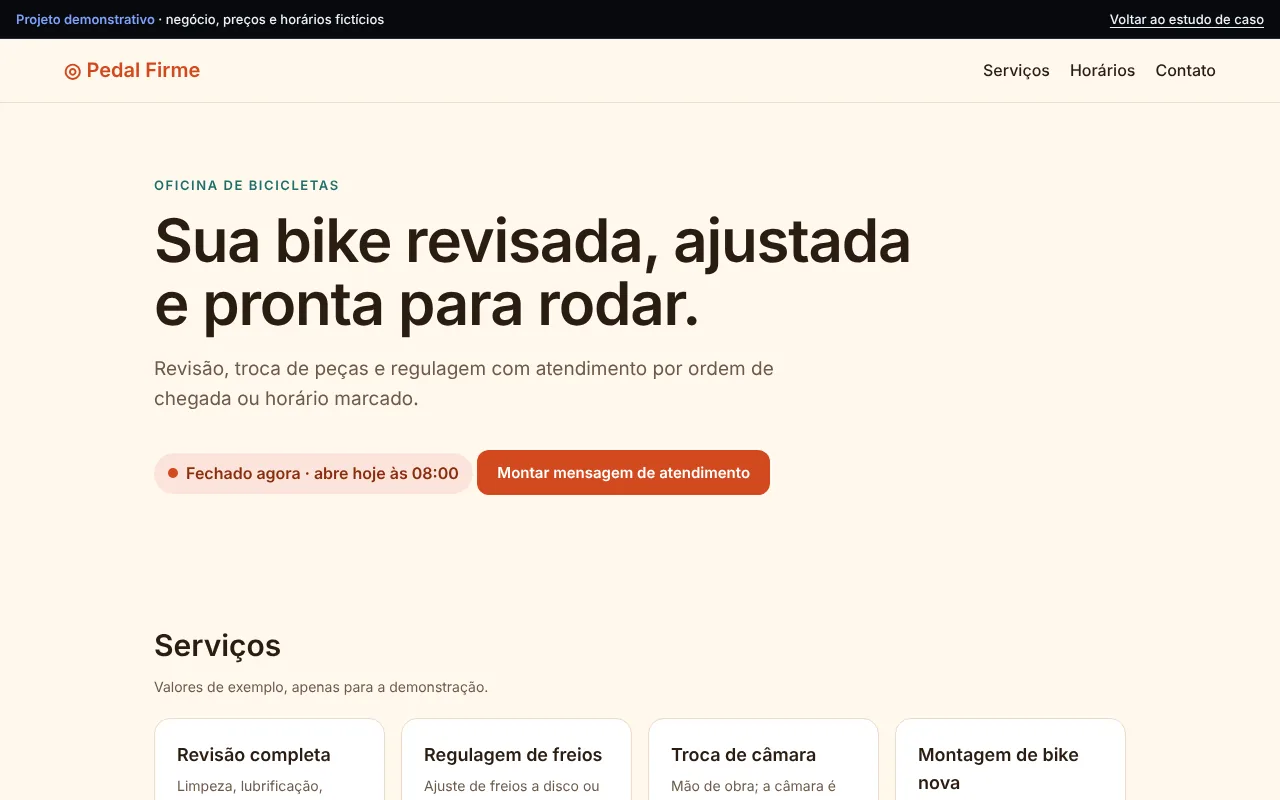The width and height of the screenshot is (1280, 800).
Task: Click the Pedal Firme logo link
Action: [132, 70]
